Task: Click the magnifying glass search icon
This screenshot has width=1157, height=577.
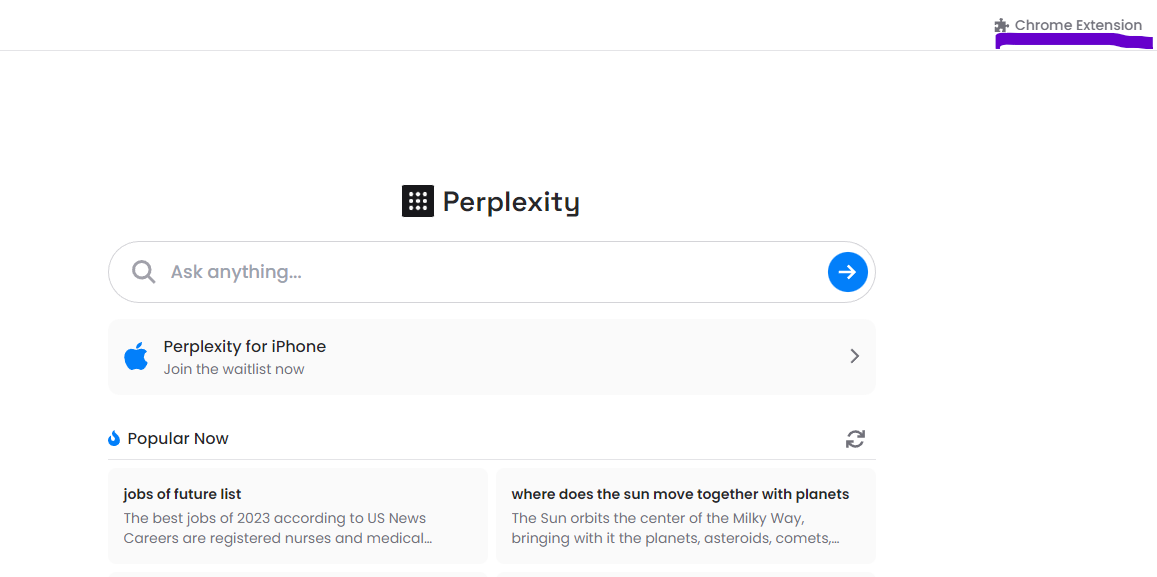Action: click(x=144, y=272)
